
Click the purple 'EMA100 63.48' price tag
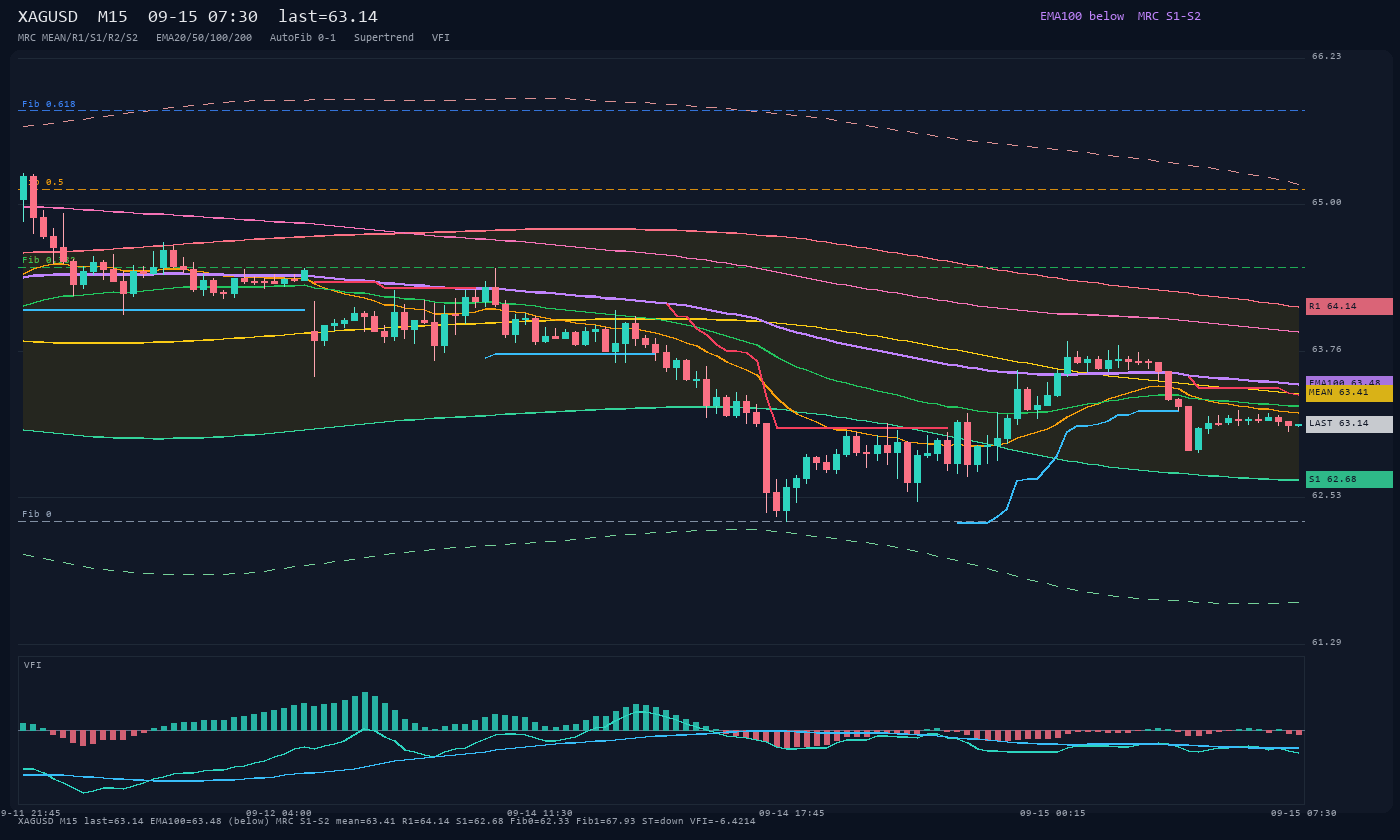click(1349, 381)
